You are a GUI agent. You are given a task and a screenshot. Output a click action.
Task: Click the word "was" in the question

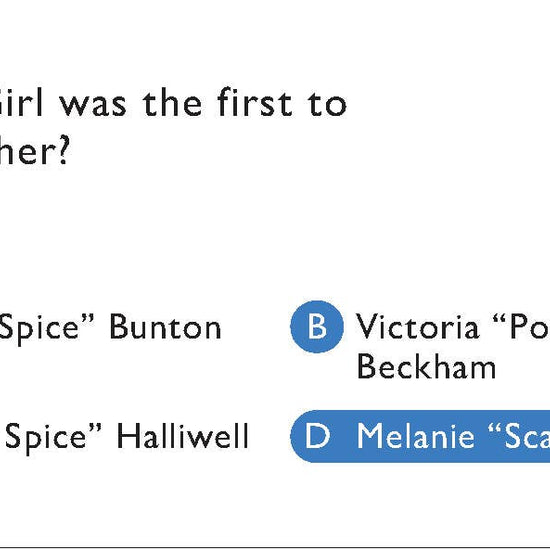click(93, 105)
